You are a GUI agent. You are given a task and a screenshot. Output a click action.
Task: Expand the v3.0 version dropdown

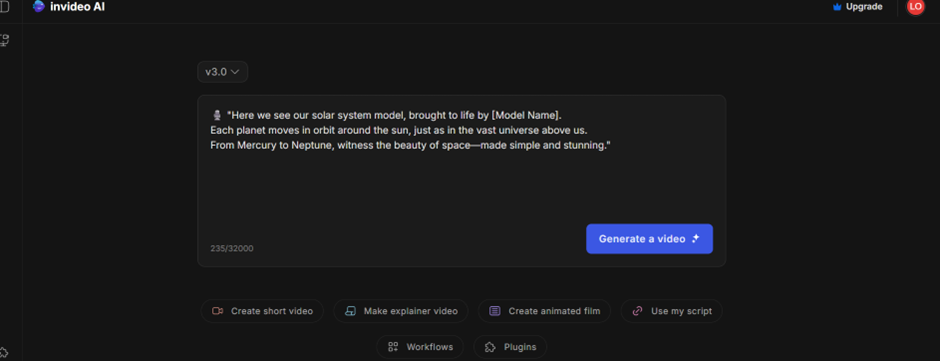222,72
